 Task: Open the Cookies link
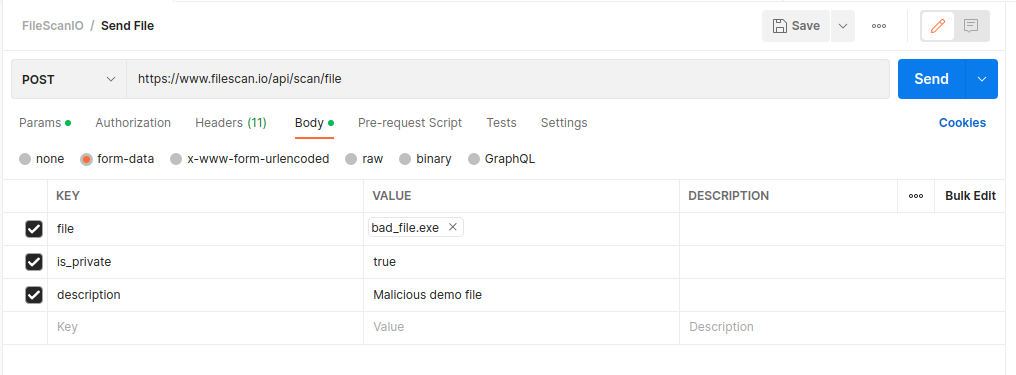pos(962,122)
